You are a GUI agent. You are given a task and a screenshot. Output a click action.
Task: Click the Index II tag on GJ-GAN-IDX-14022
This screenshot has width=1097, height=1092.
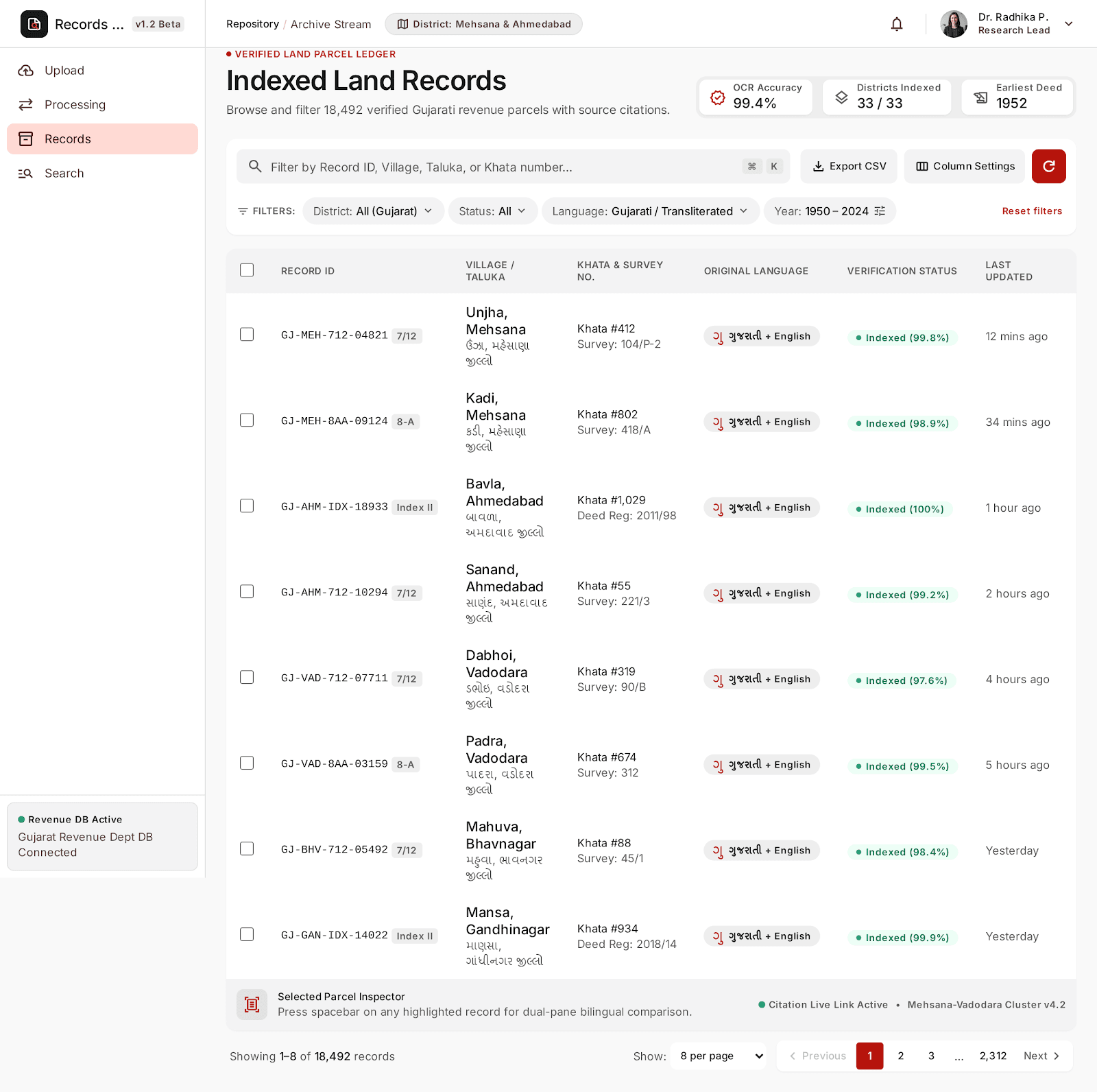click(x=415, y=936)
